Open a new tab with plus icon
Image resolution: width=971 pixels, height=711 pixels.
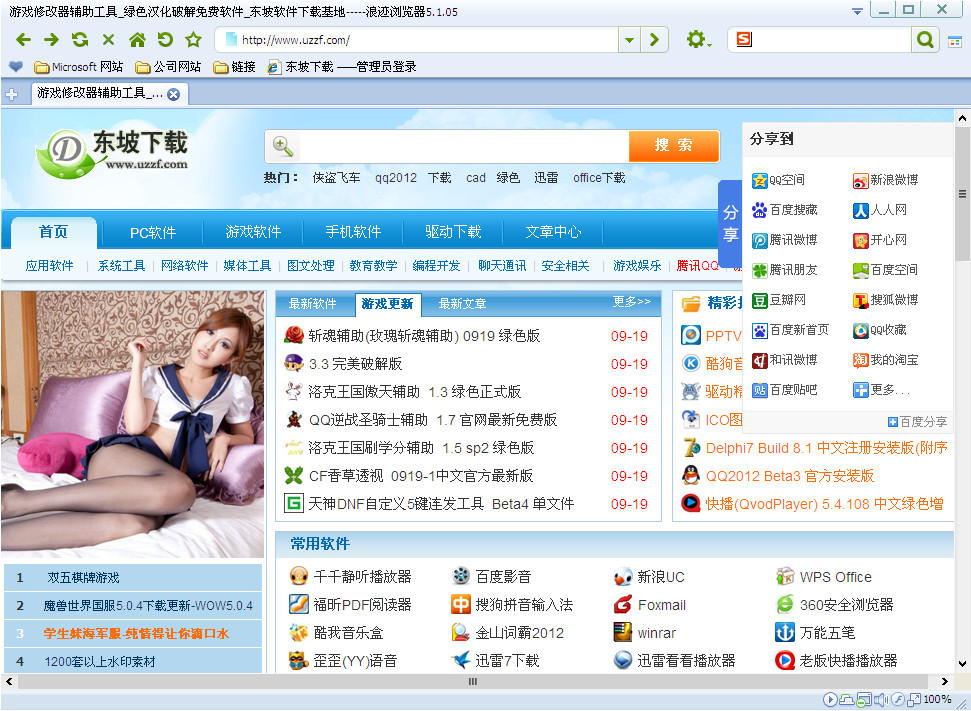12,94
